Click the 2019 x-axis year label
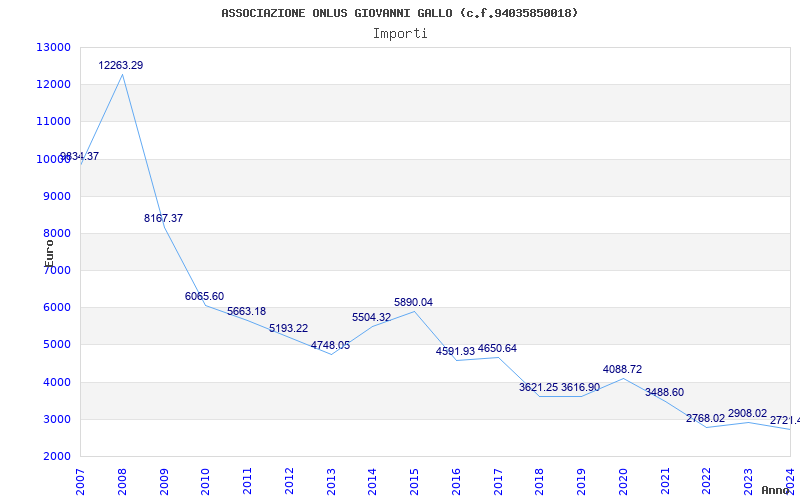This screenshot has height=500, width=800. (x=582, y=481)
